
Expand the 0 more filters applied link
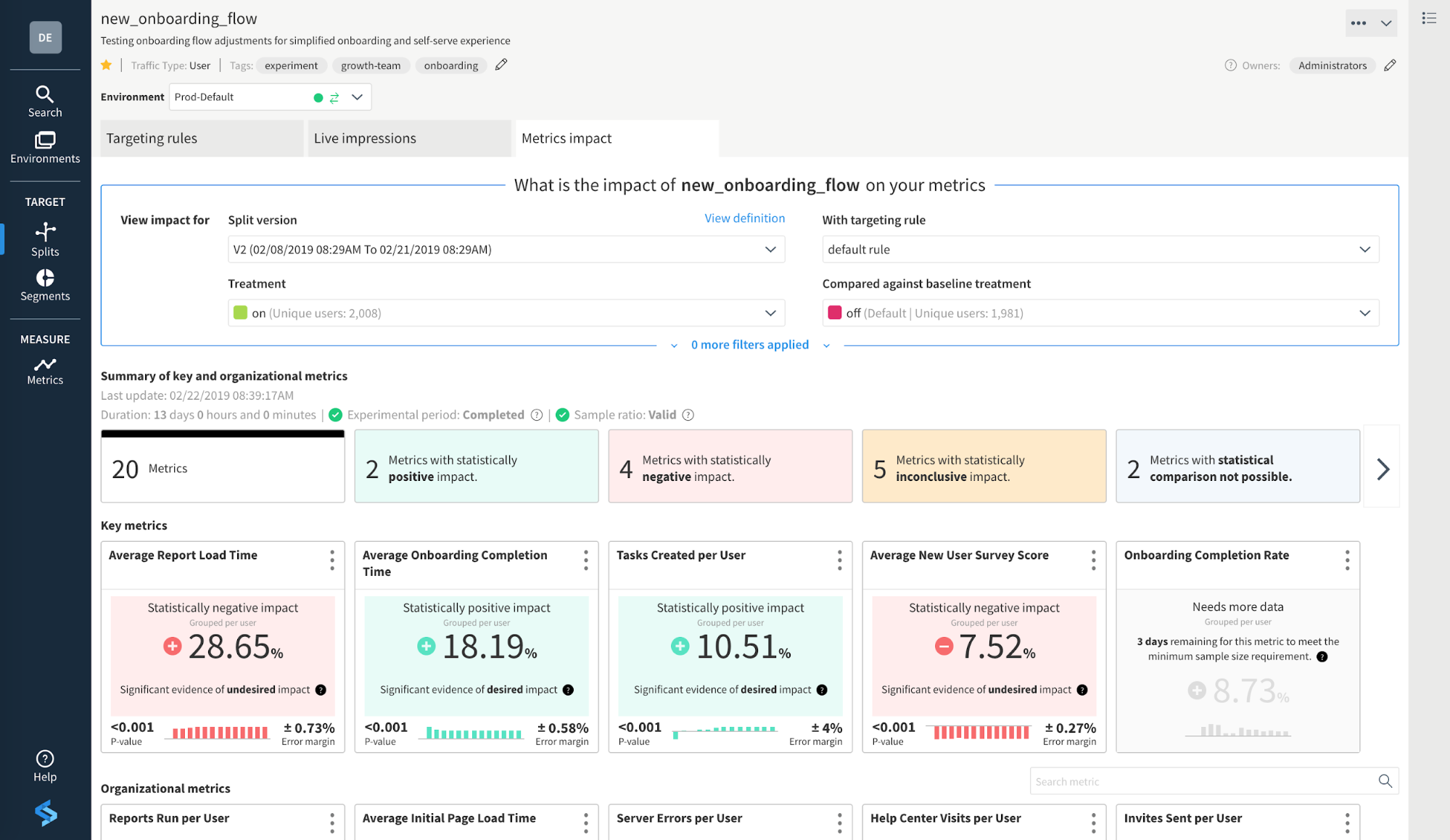point(749,345)
